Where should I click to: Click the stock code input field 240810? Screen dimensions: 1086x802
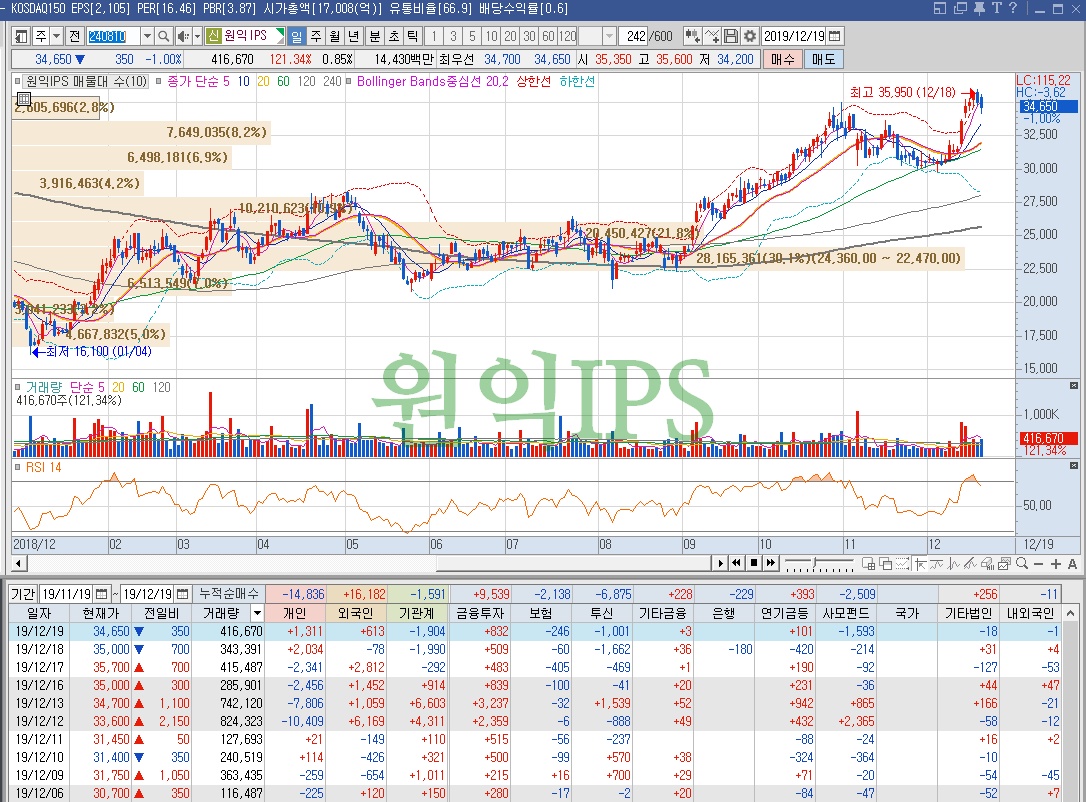coord(112,36)
